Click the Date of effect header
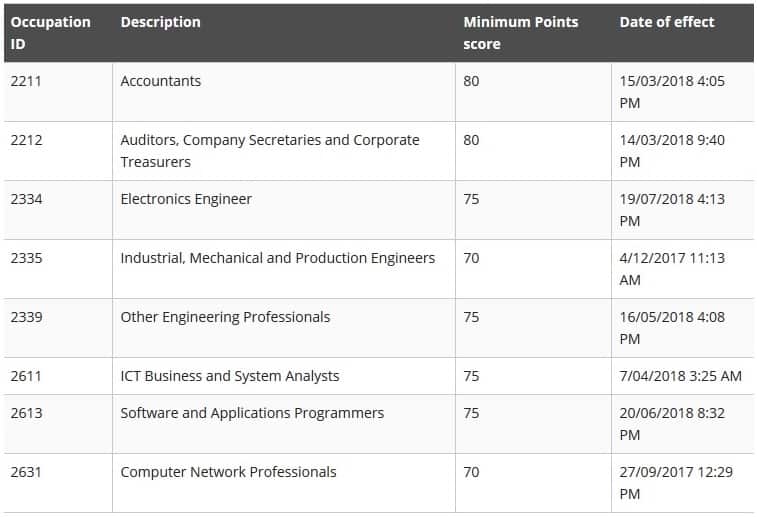Image resolution: width=757 pixels, height=517 pixels. coord(667,22)
